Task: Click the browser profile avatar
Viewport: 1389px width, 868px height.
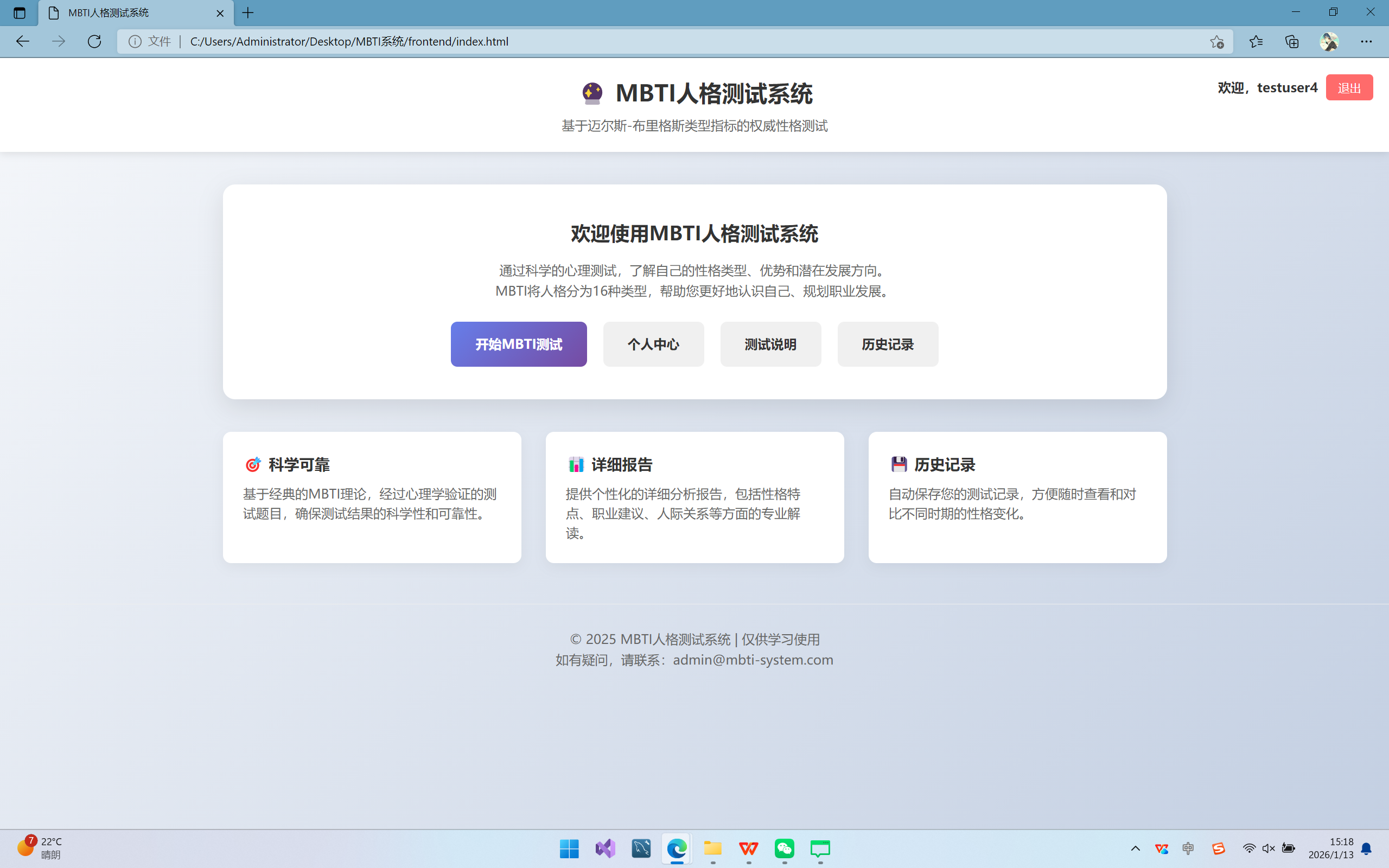Action: point(1329,41)
